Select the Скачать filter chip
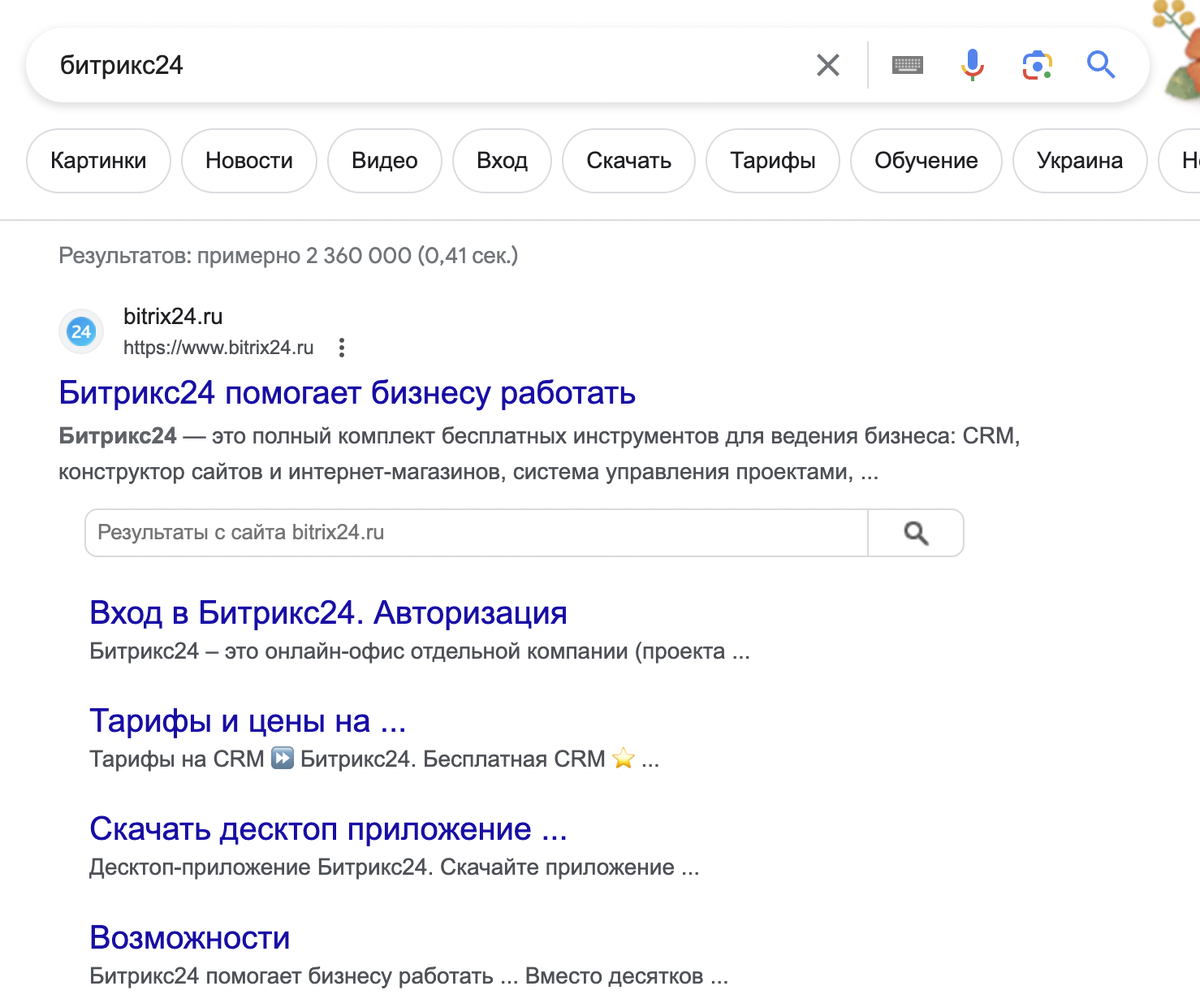The height and width of the screenshot is (999, 1200). pyautogui.click(x=629, y=160)
